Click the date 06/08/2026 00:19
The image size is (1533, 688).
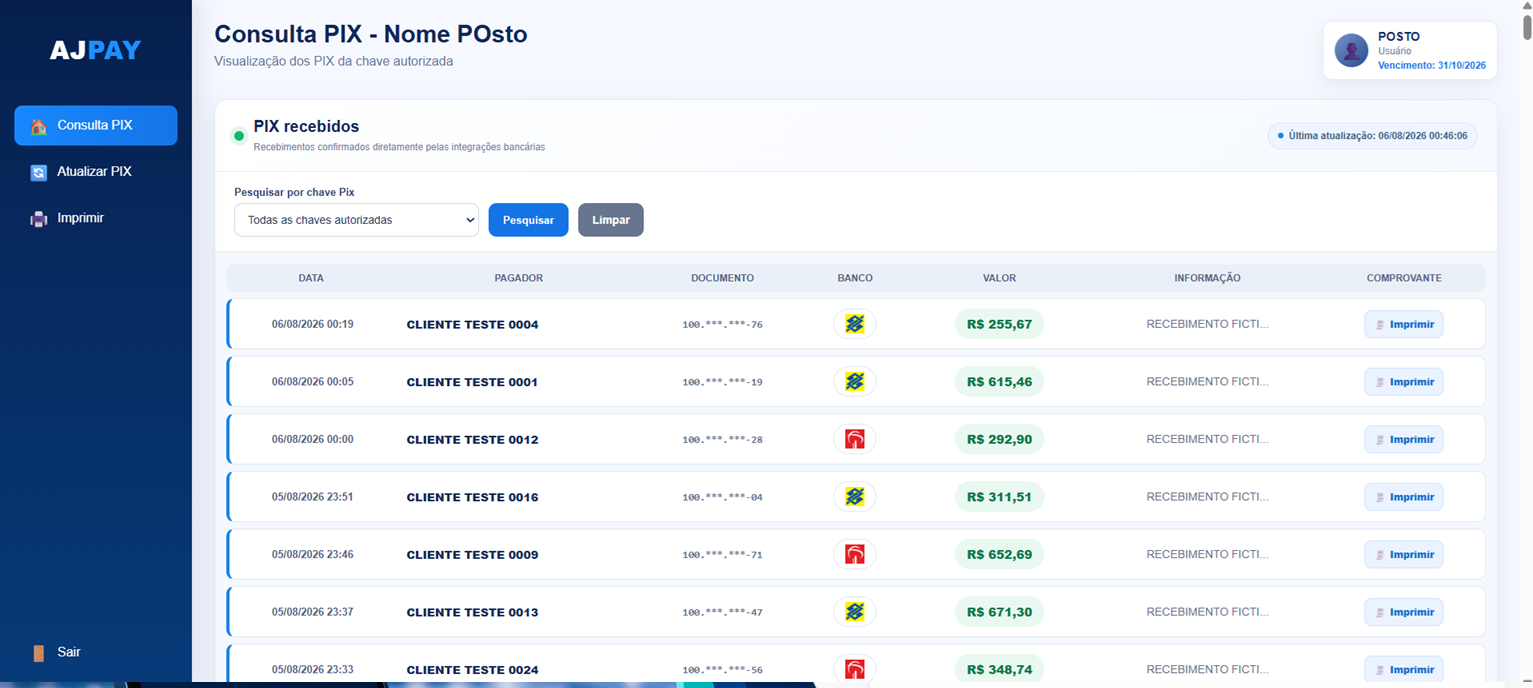tap(312, 324)
